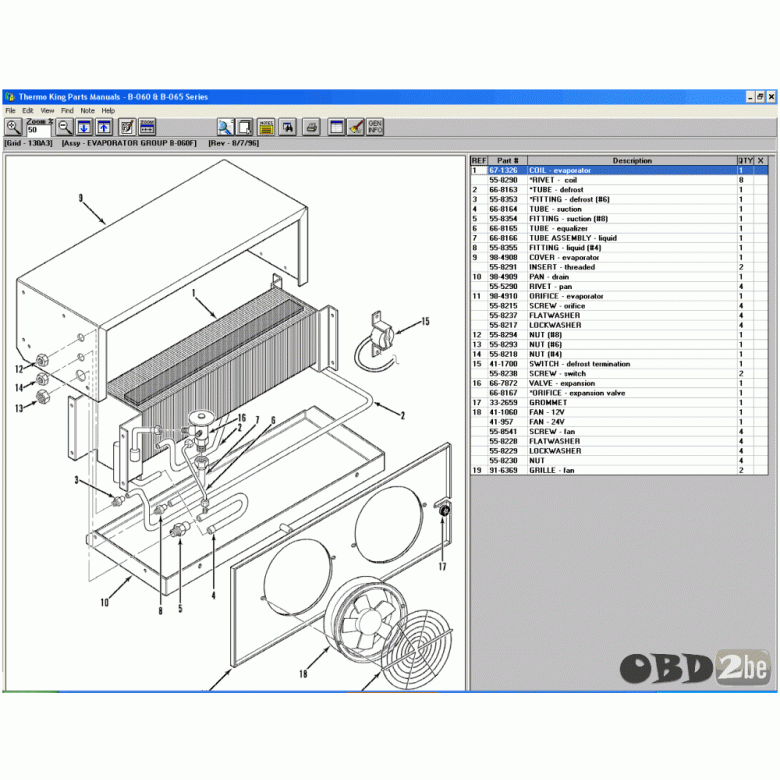Select the row '*RIVET - coil'

tap(619, 180)
